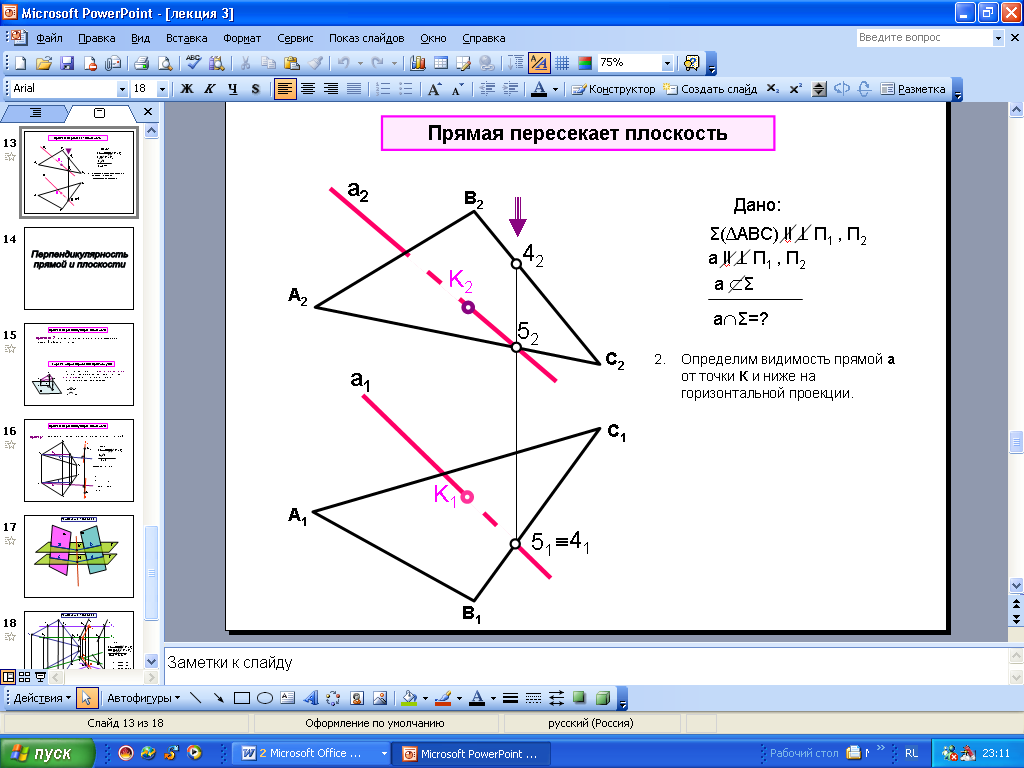
Task: Apply bulleted list formatting
Action: pyautogui.click(x=406, y=89)
